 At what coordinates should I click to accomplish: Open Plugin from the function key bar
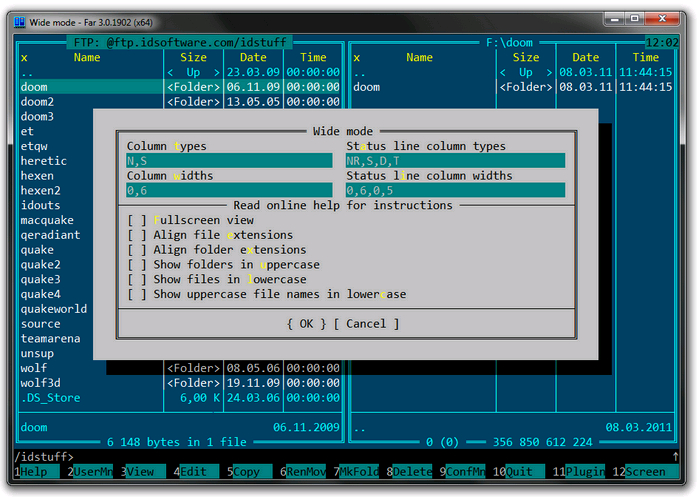tap(586, 471)
